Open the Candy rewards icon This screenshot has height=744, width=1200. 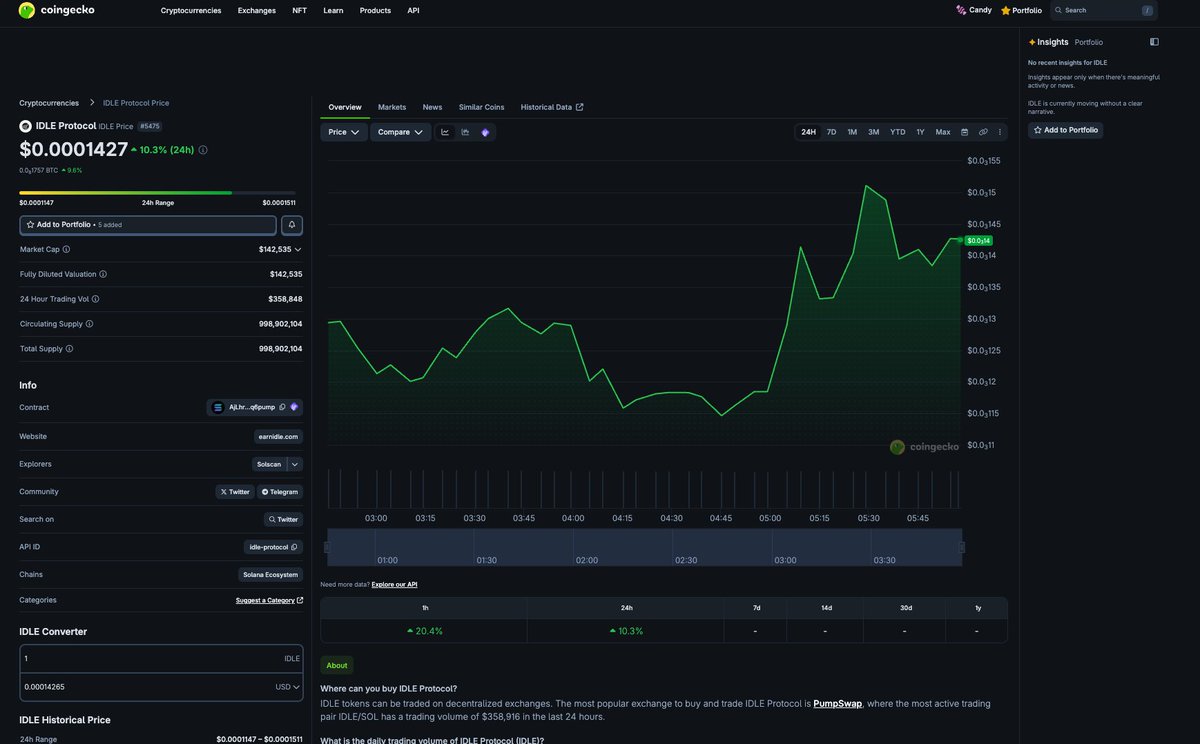click(x=961, y=10)
